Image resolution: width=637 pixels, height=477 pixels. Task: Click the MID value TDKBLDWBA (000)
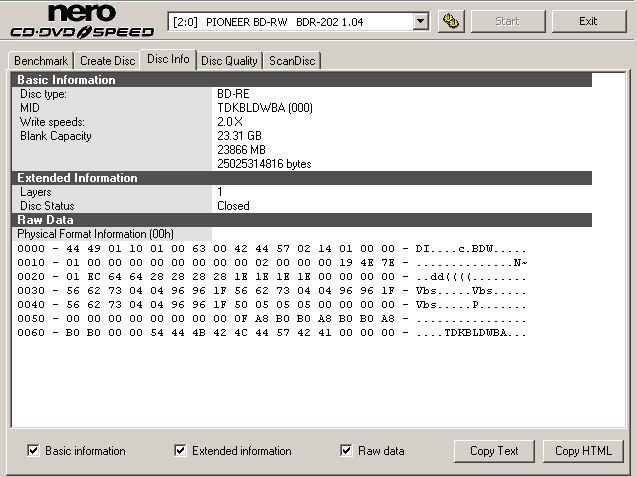click(x=265, y=108)
